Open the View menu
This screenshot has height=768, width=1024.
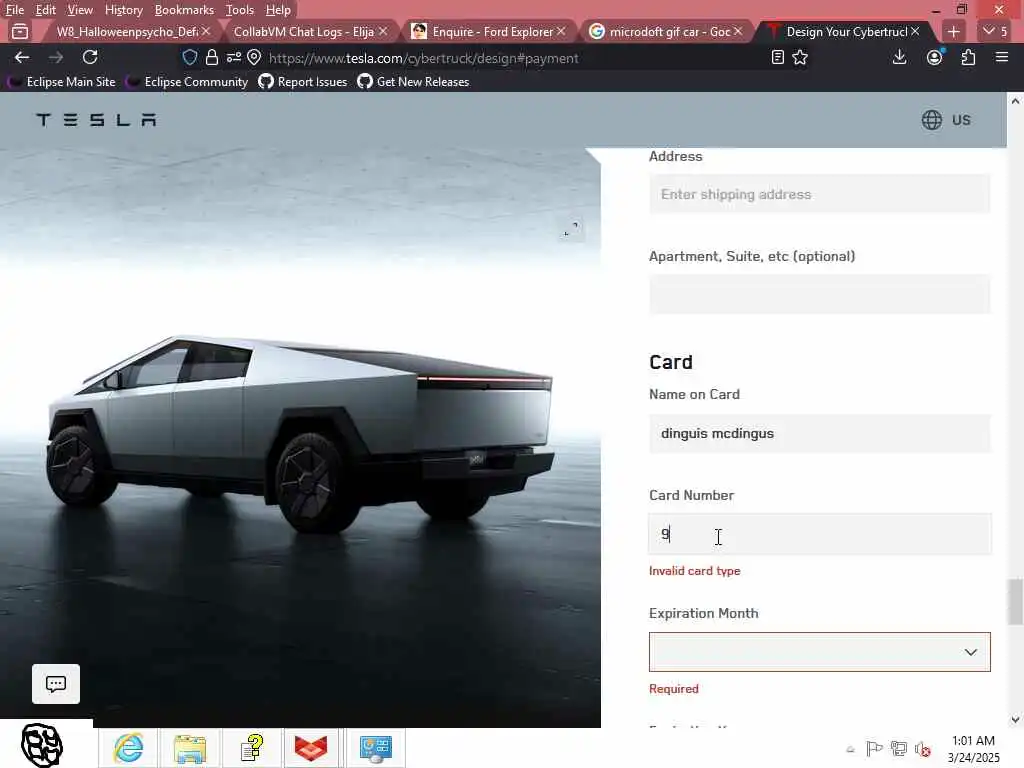80,10
